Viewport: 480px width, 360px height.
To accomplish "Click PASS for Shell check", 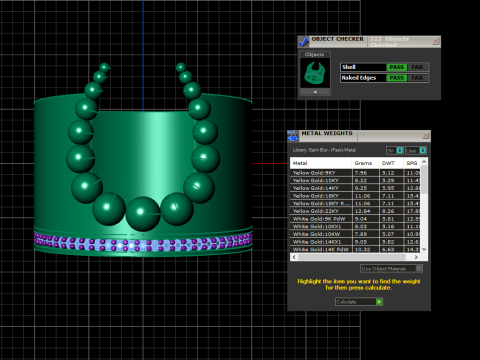I will 397,67.
